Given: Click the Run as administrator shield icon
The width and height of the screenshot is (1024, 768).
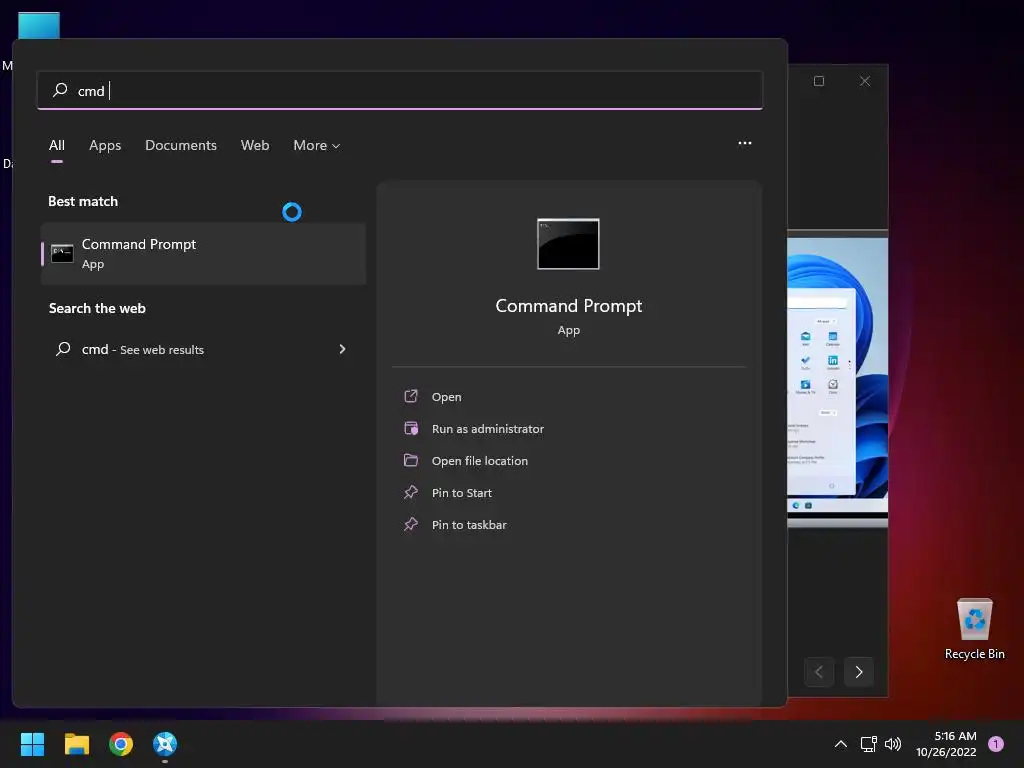Looking at the screenshot, I should [x=411, y=428].
